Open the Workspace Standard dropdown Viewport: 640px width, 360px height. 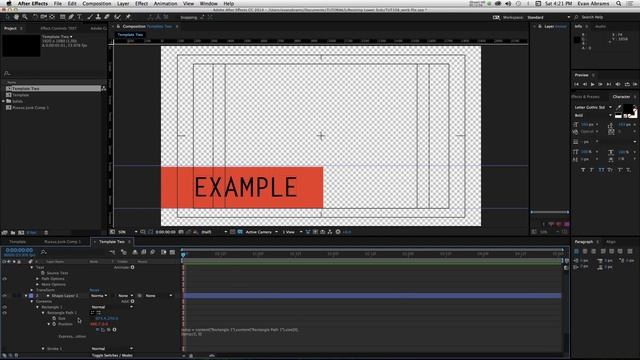[x=548, y=18]
